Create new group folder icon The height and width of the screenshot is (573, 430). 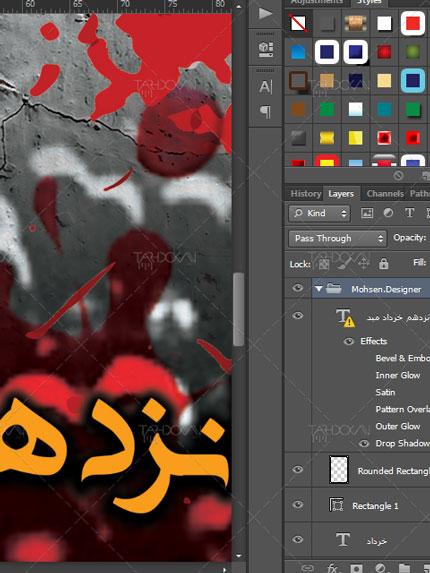[x=404, y=568]
